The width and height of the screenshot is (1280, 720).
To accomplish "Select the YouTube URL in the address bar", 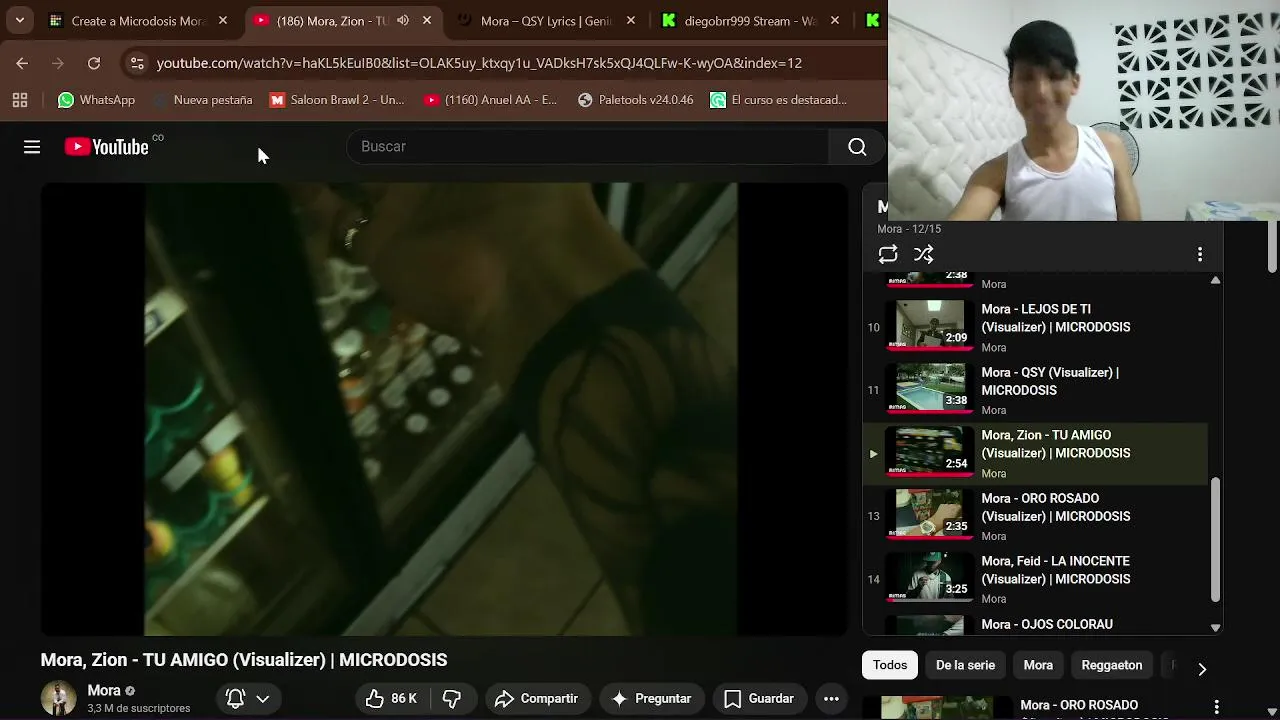I will coord(479,63).
